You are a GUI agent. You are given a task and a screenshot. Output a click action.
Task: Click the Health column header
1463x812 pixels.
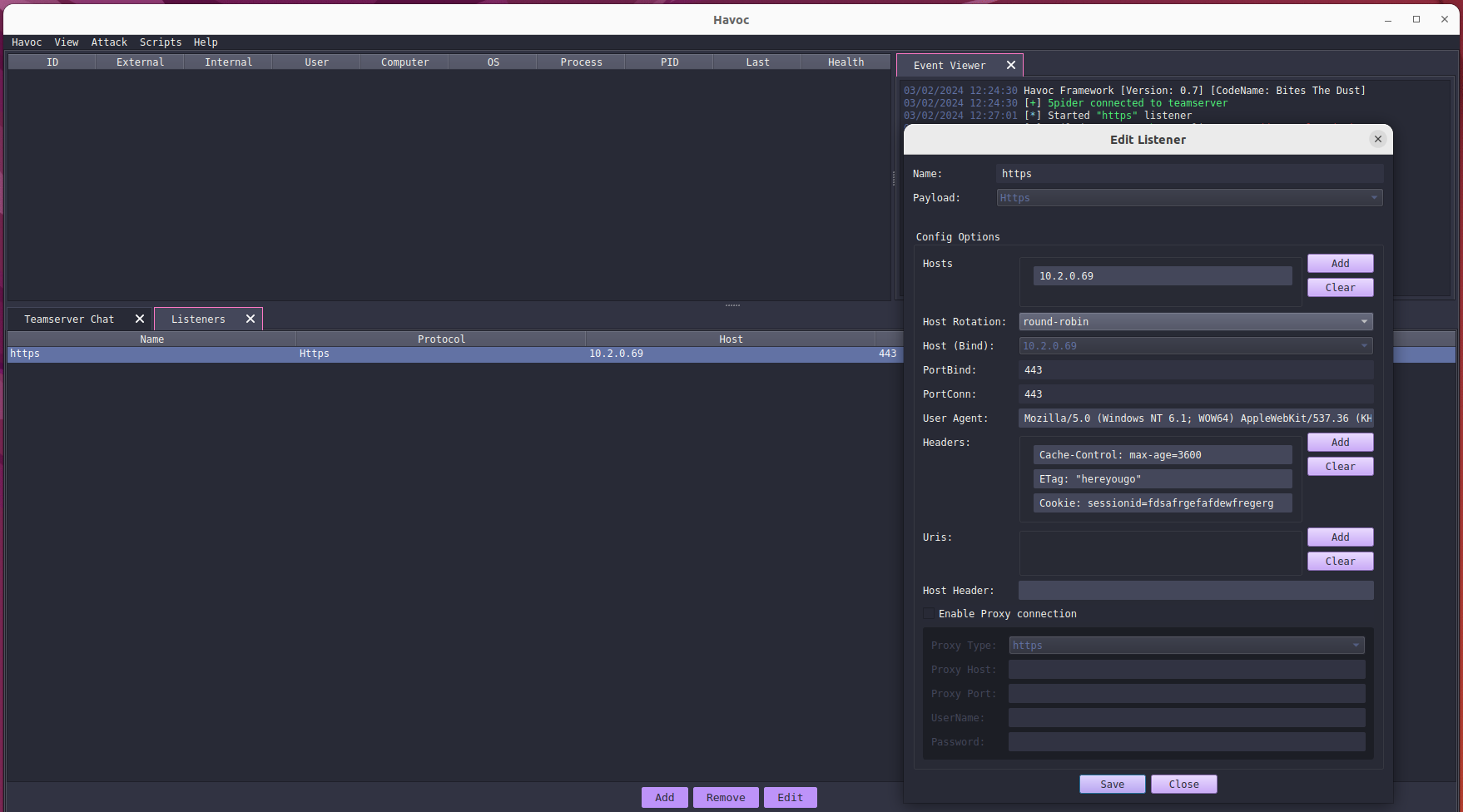pos(846,62)
